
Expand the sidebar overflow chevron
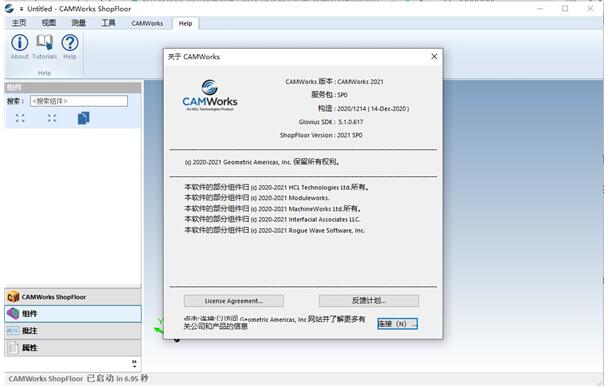click(x=134, y=363)
